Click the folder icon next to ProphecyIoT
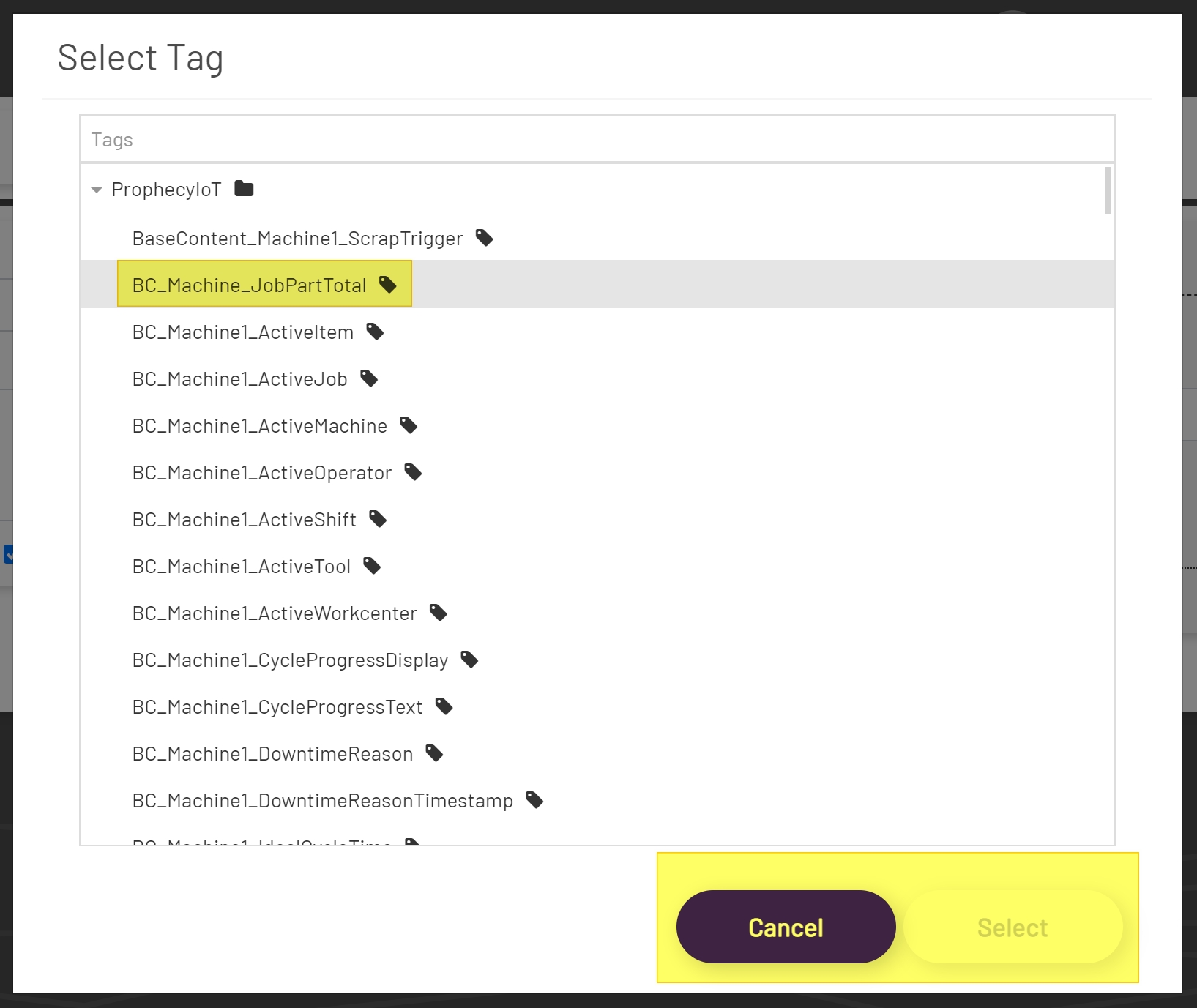The height and width of the screenshot is (1008, 1197). coord(243,188)
